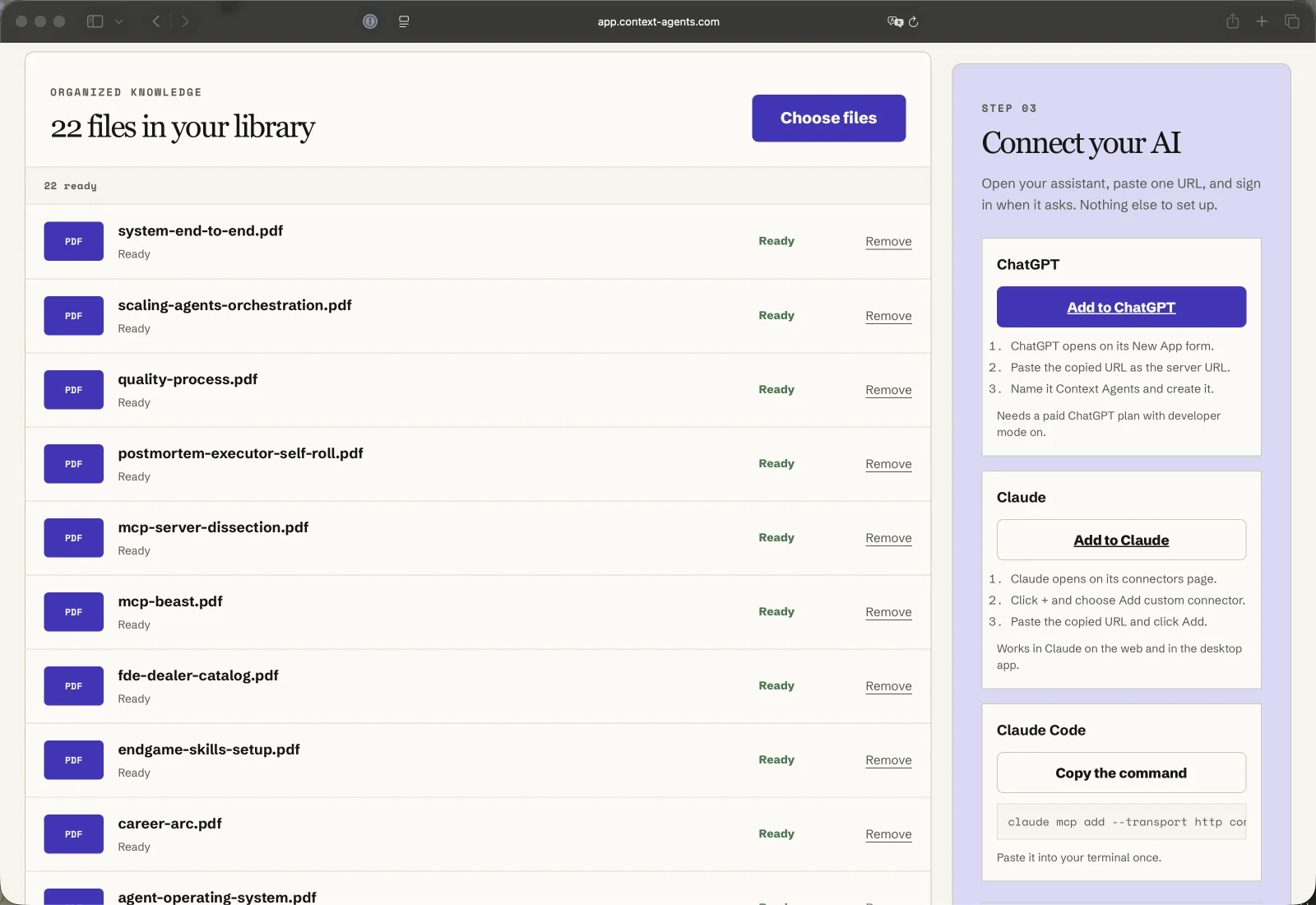This screenshot has width=1316, height=905.
Task: Open the Share icon in the toolbar
Action: click(1232, 21)
